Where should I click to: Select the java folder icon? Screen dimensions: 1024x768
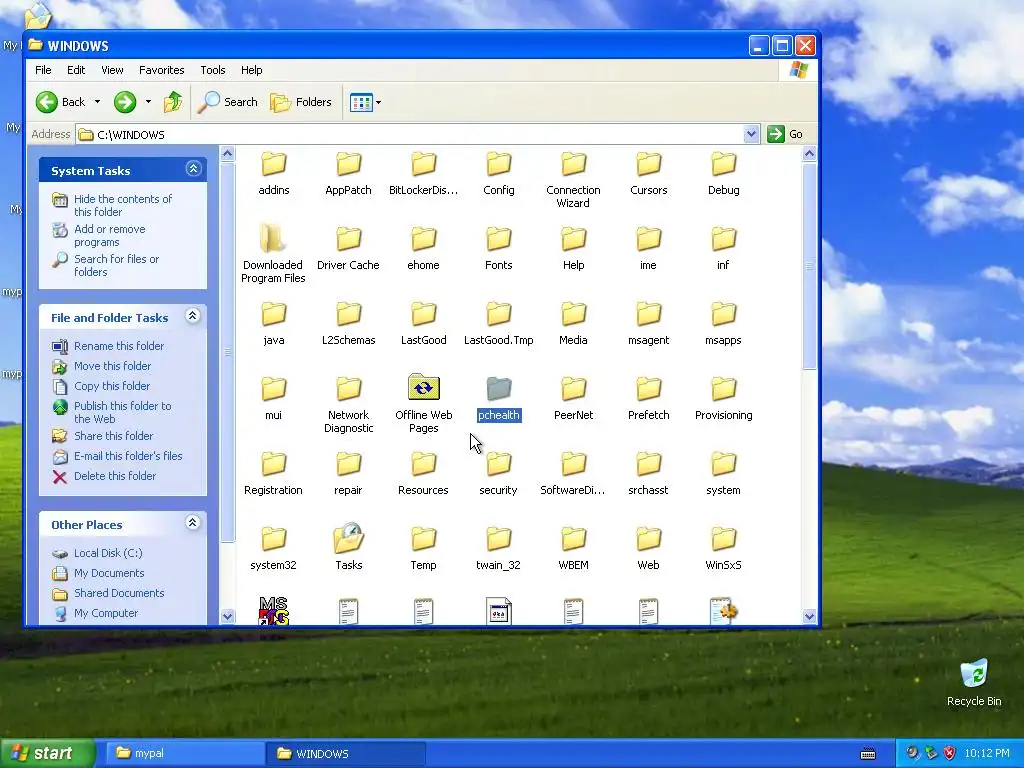(x=274, y=314)
